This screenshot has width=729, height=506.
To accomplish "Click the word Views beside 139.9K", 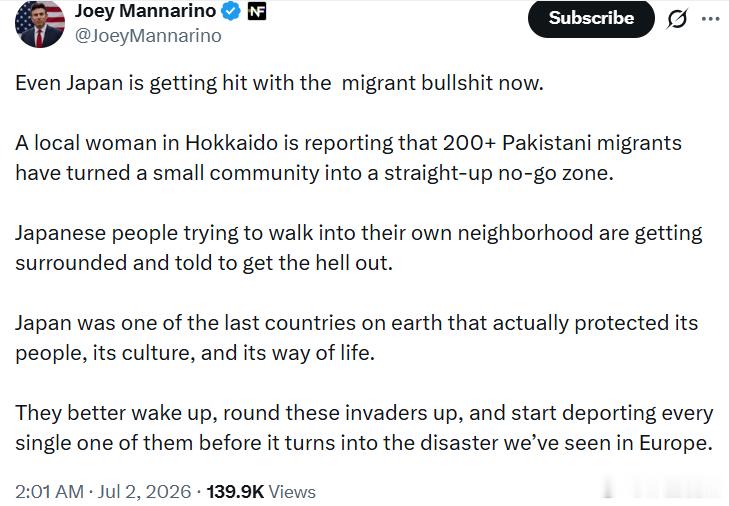I will pos(292,492).
